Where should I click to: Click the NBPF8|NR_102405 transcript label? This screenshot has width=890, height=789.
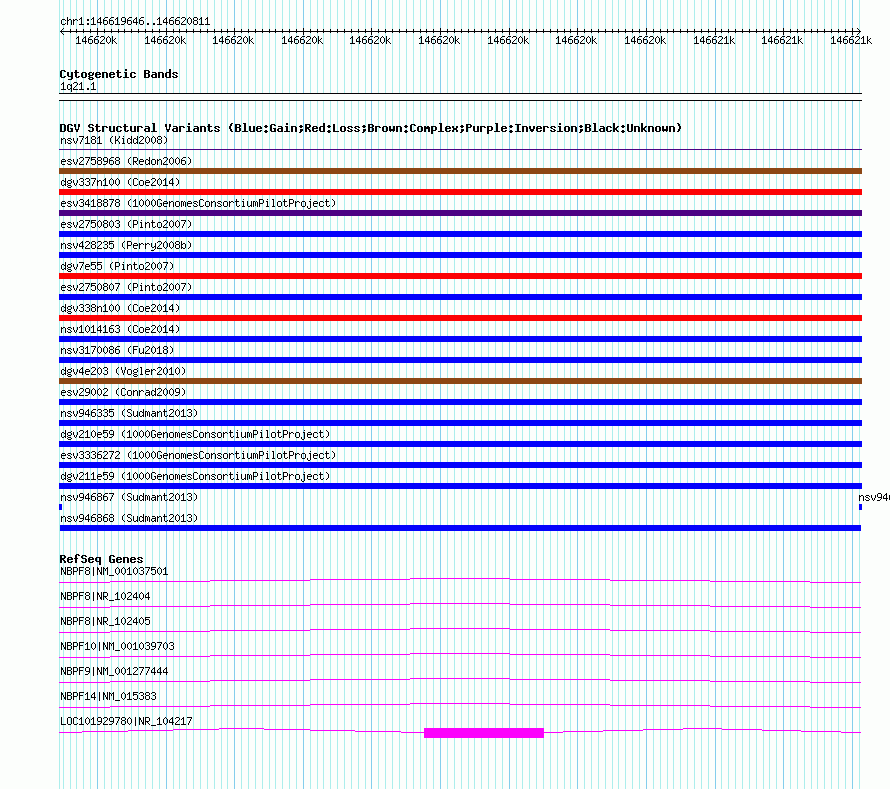pyautogui.click(x=105, y=622)
